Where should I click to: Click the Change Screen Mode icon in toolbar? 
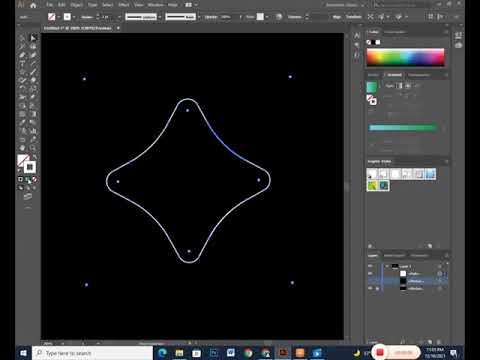[x=28, y=197]
